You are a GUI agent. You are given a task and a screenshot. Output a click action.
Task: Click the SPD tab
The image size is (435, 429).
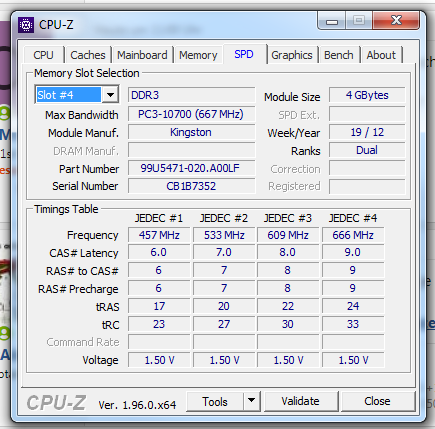(x=244, y=54)
